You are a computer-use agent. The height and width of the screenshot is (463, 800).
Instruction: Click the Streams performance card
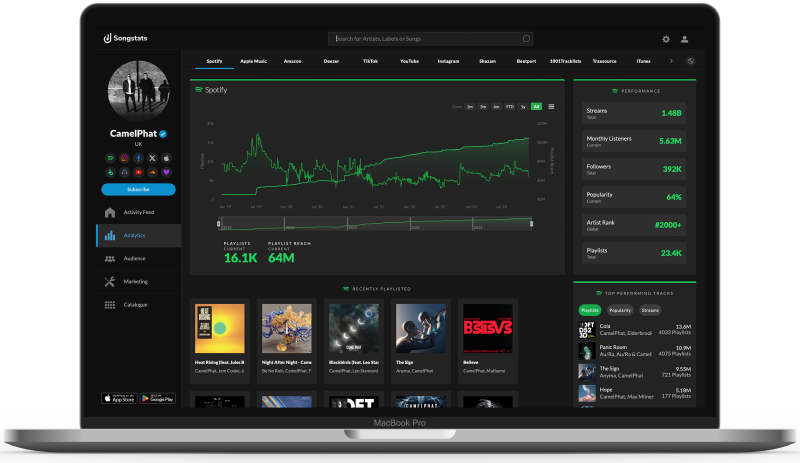[634, 113]
